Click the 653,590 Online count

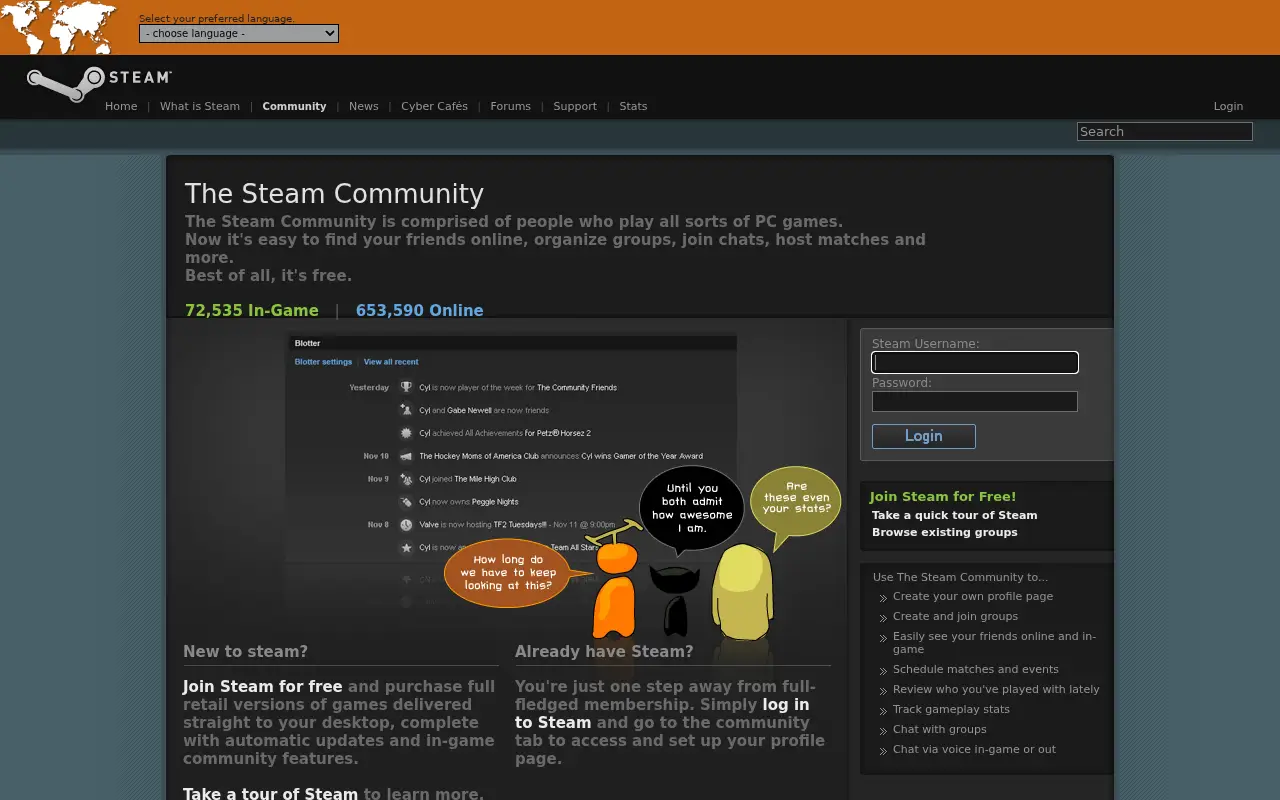(x=420, y=311)
